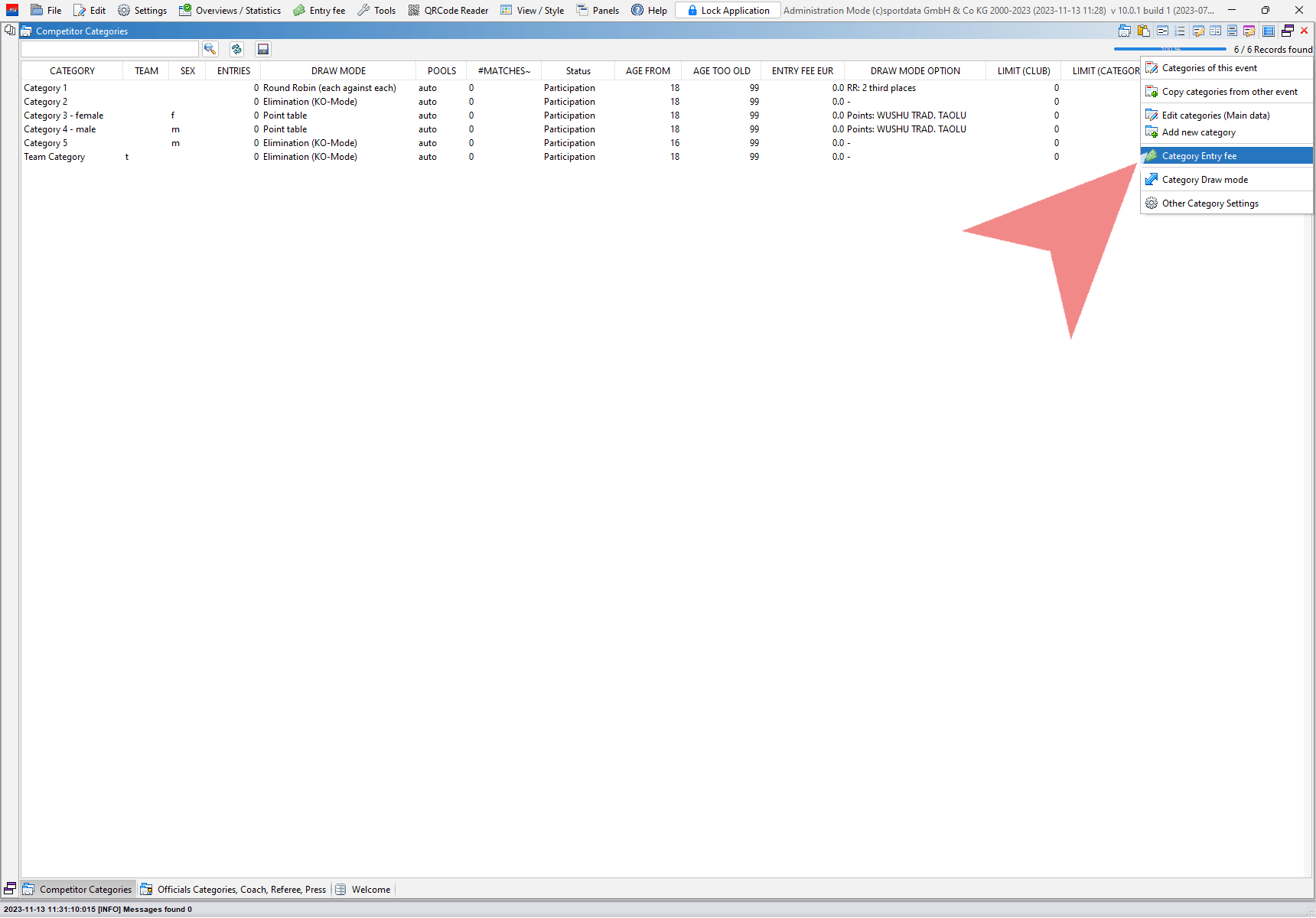This screenshot has width=1316, height=918.
Task: Click the QRCode Reader icon in menu bar
Action: [414, 11]
